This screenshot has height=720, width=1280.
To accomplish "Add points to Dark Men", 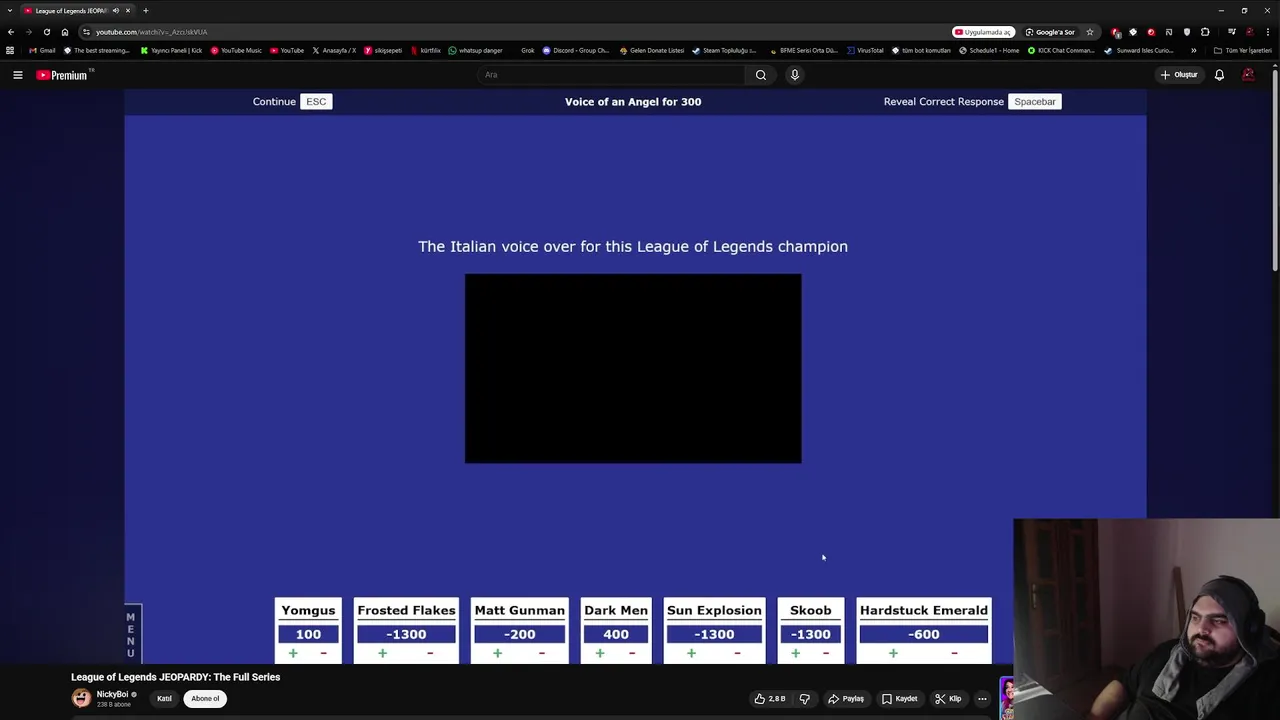I will point(600,653).
